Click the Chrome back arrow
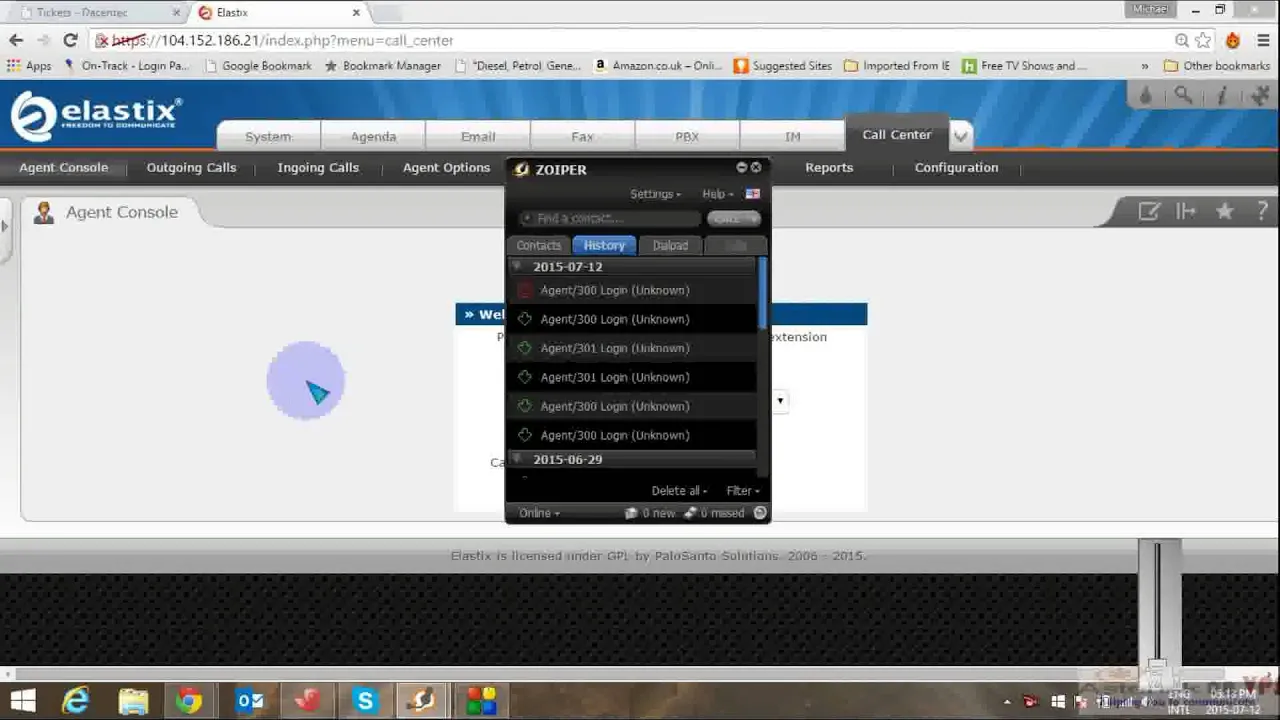The width and height of the screenshot is (1280, 720). pos(16,40)
